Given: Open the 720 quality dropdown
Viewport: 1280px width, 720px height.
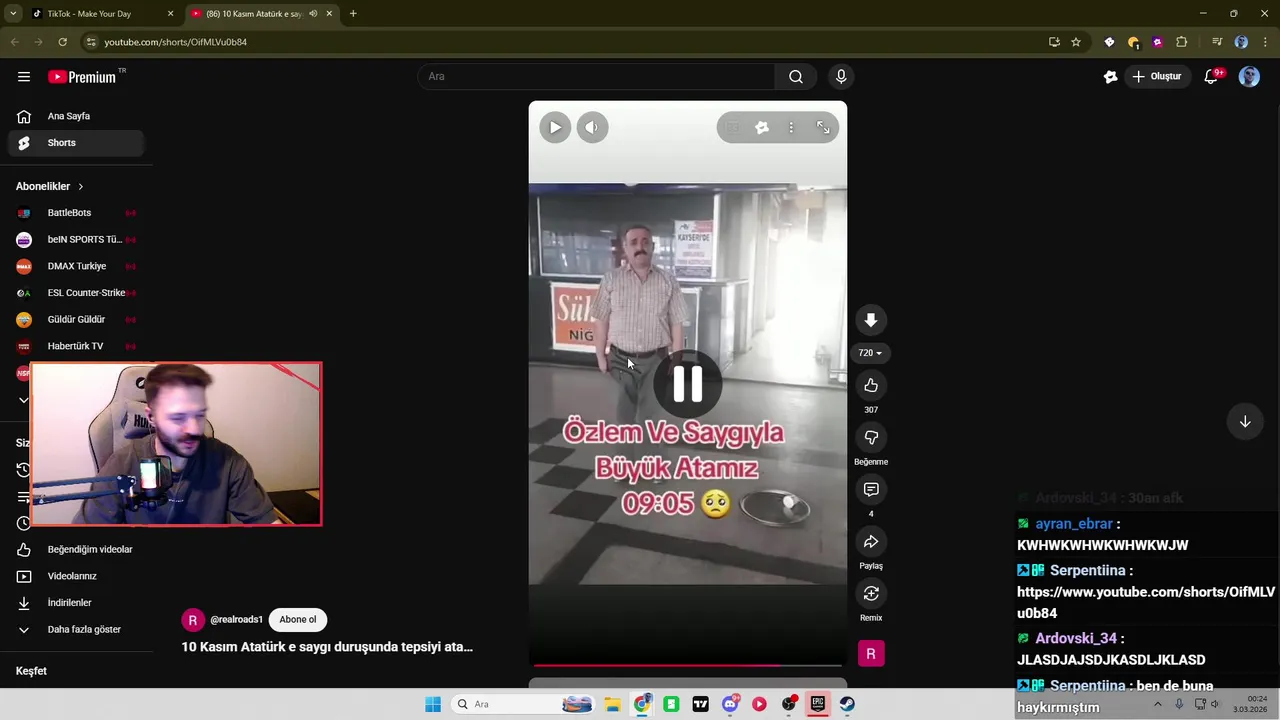Looking at the screenshot, I should [x=871, y=353].
